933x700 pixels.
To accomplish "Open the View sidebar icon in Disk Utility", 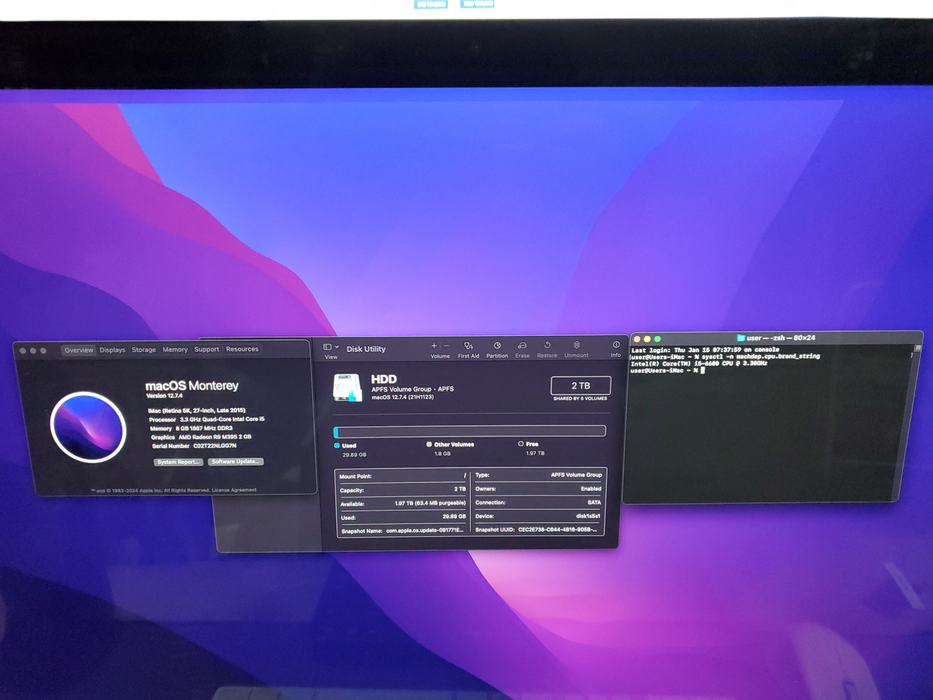I will [327, 346].
